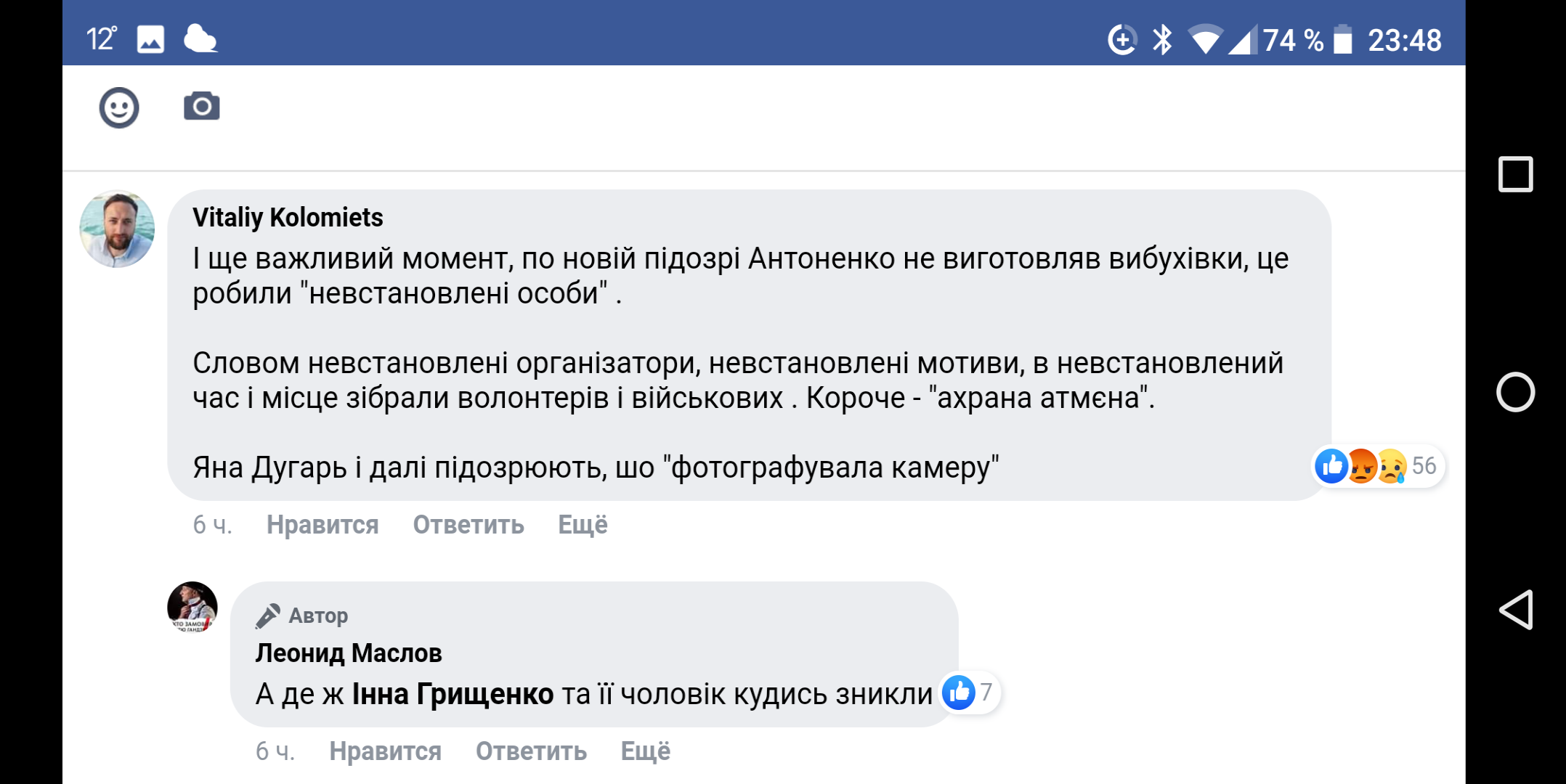Open Леонид Маслов's profile name link
Screen dimensions: 1566x784
coord(349,653)
